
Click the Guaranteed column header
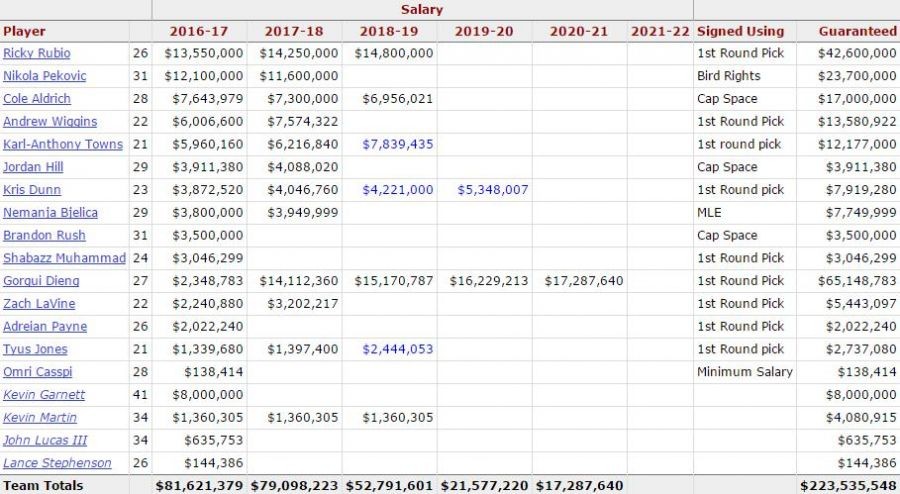click(858, 32)
